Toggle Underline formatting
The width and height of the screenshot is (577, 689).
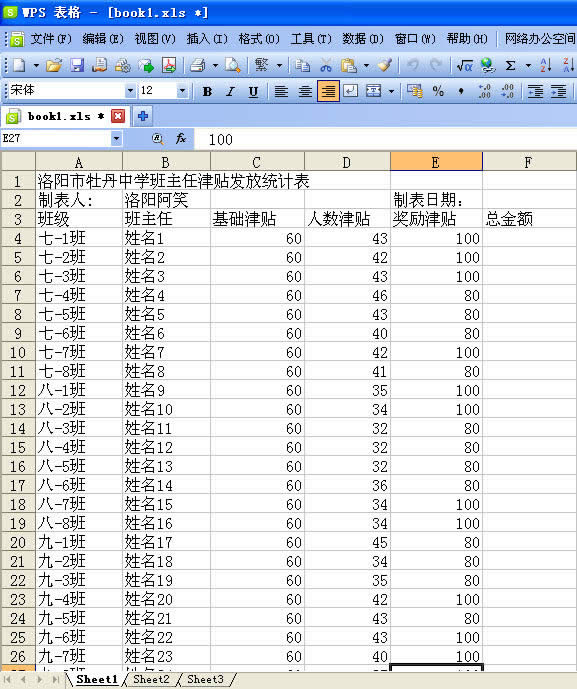point(253,91)
